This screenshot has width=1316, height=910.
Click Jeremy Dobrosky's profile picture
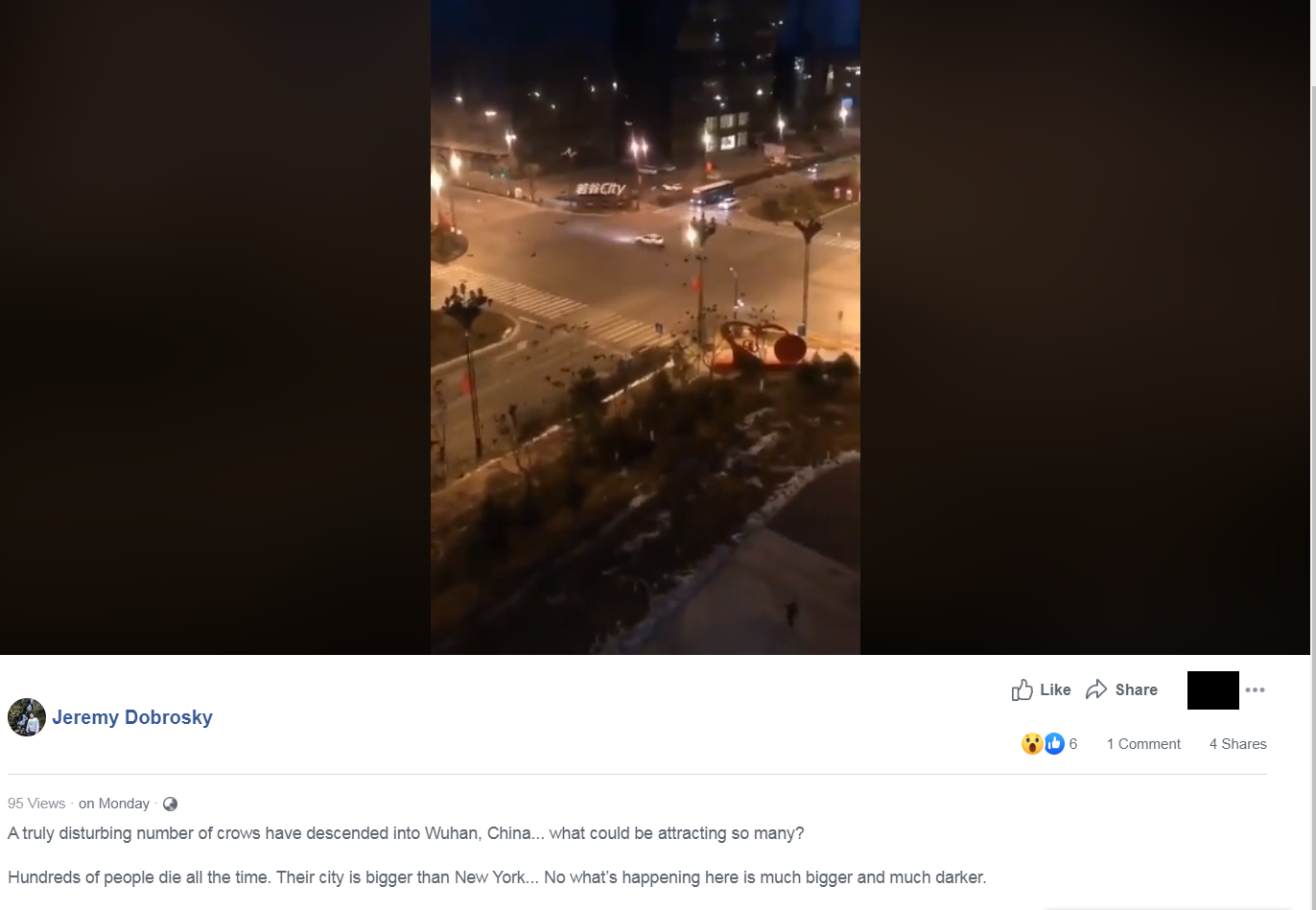coord(27,717)
